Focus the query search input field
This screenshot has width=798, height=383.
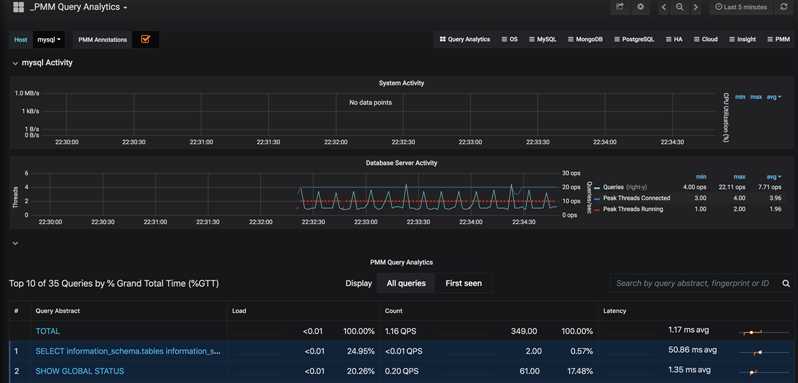693,283
